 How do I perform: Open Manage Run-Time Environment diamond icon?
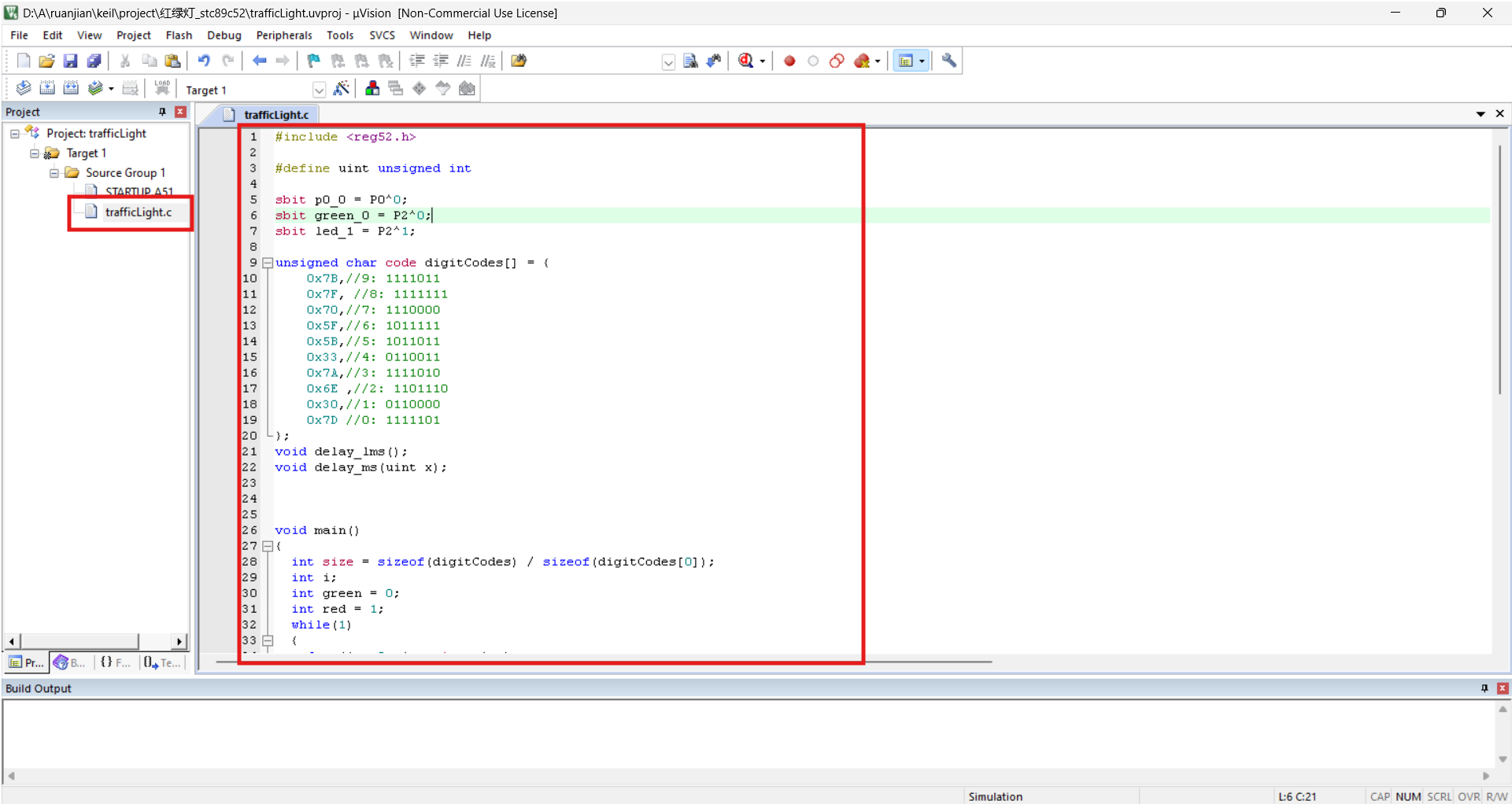click(420, 88)
